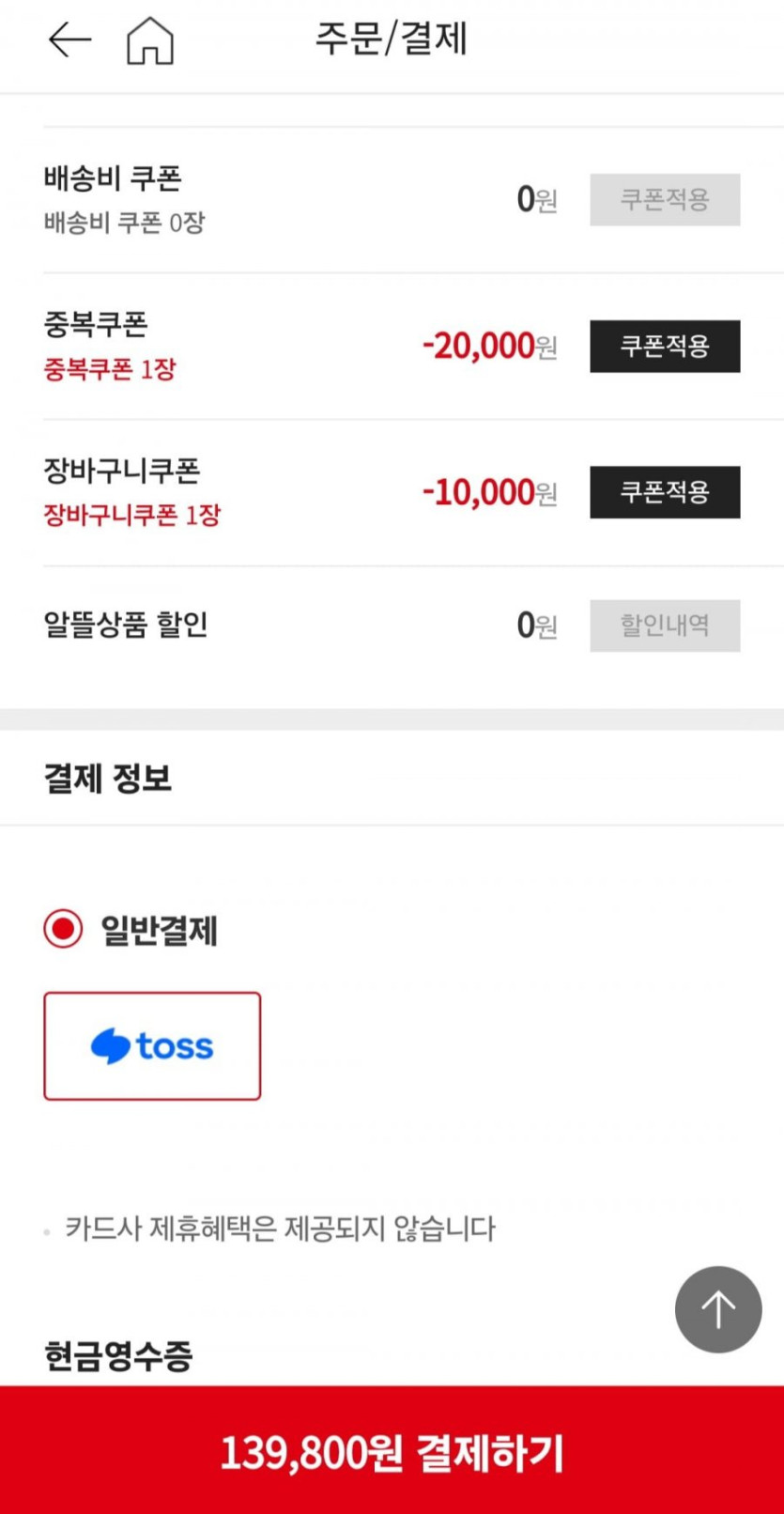The width and height of the screenshot is (784, 1514).
Task: Click the gray 쿠폰적용 button for 배송비 쿠폰
Action: click(x=664, y=199)
